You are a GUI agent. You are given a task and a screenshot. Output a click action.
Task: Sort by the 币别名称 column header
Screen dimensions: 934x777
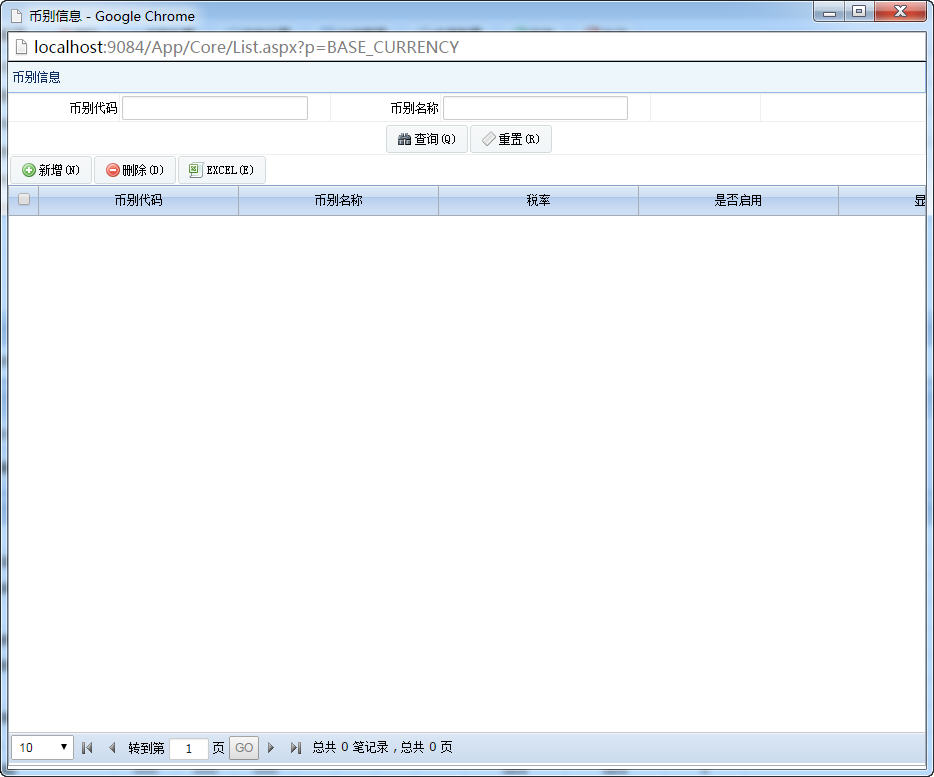tap(338, 200)
